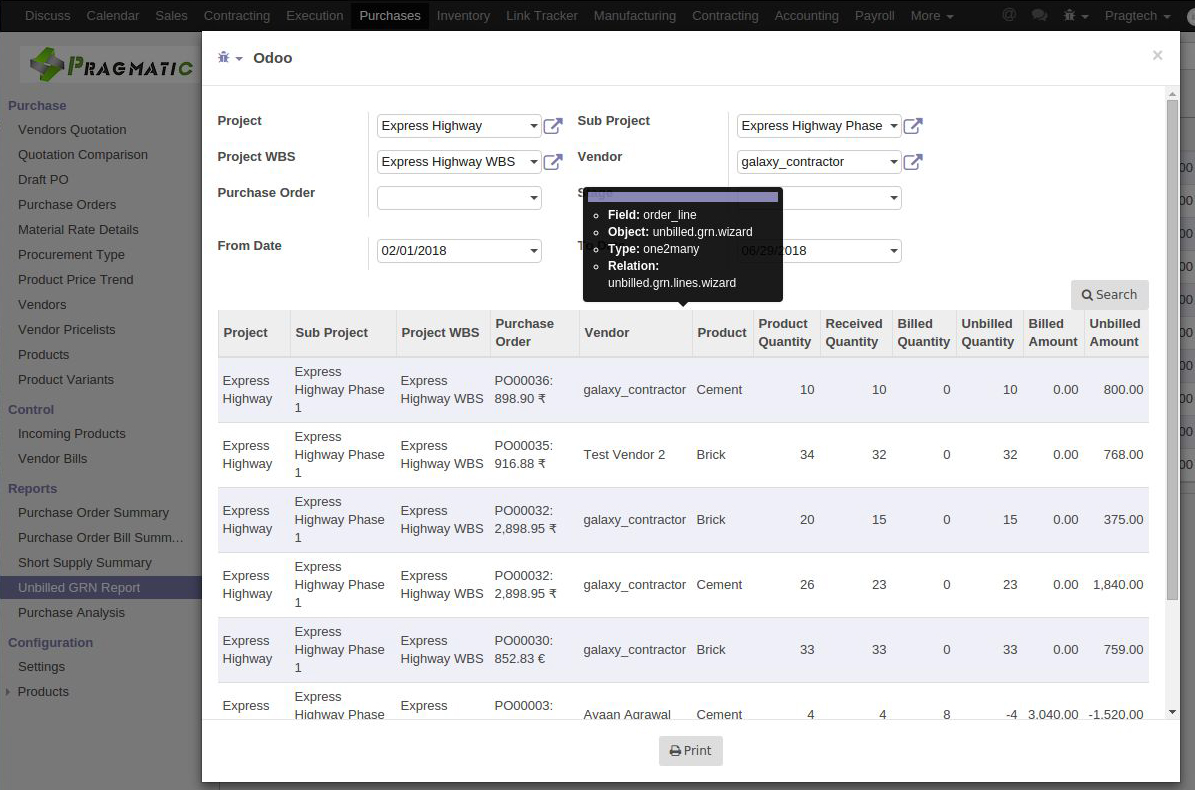Click the Print button
Screen dimensions: 1195x790
coord(690,750)
